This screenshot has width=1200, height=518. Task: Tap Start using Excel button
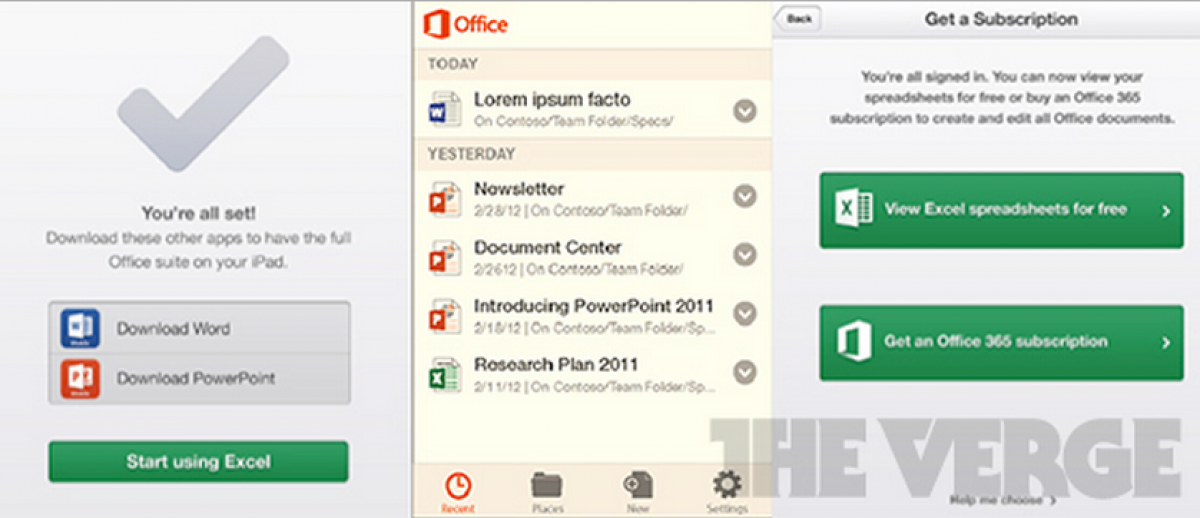click(198, 461)
